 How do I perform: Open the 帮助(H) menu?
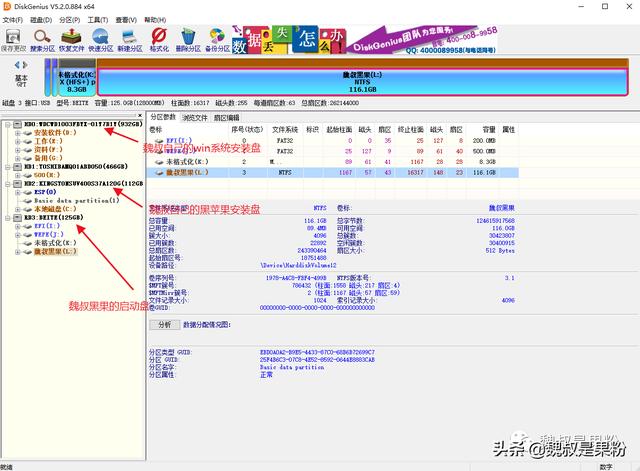click(x=155, y=20)
